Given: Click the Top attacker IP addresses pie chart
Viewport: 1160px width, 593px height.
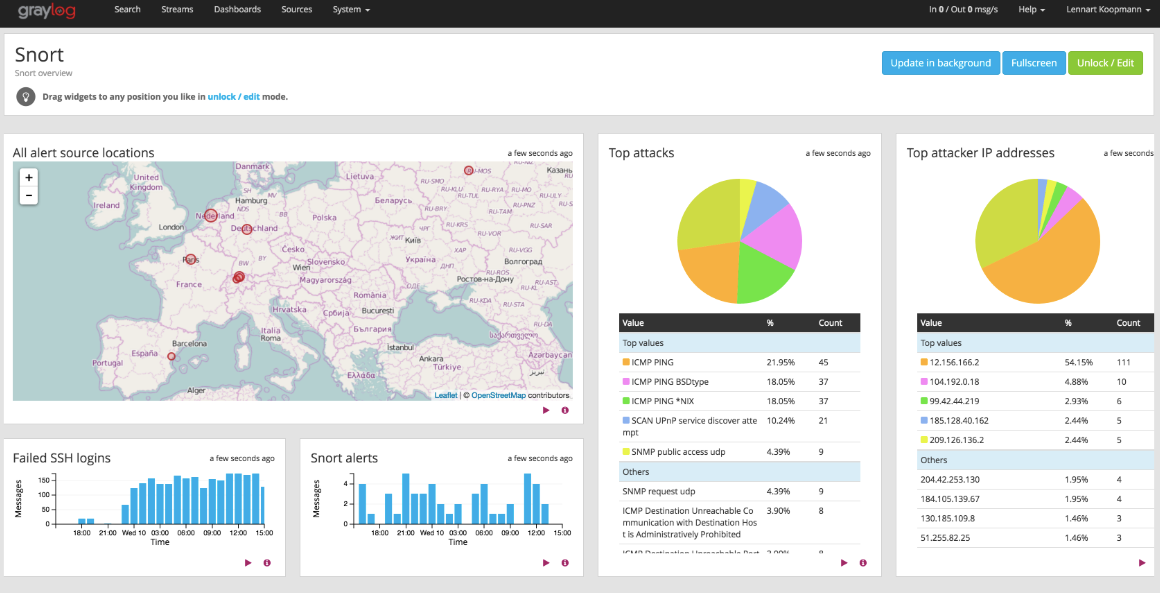Looking at the screenshot, I should point(1038,241).
